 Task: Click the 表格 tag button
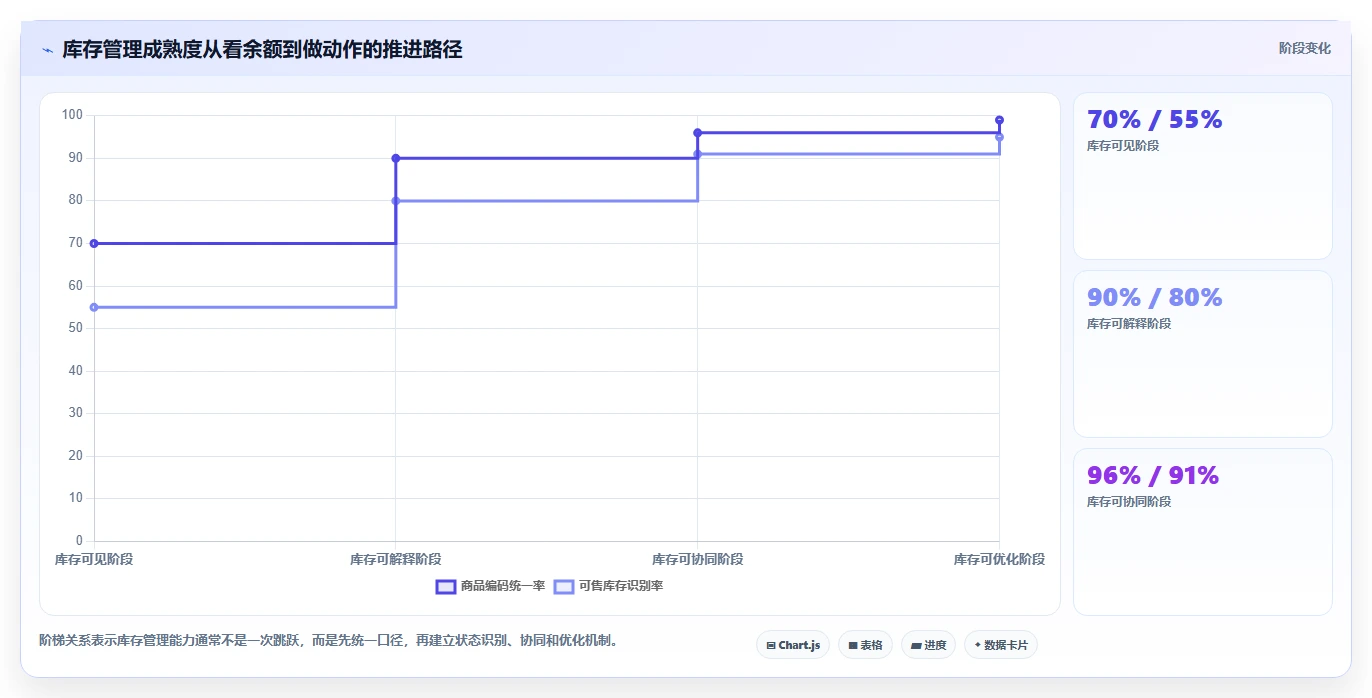point(865,645)
